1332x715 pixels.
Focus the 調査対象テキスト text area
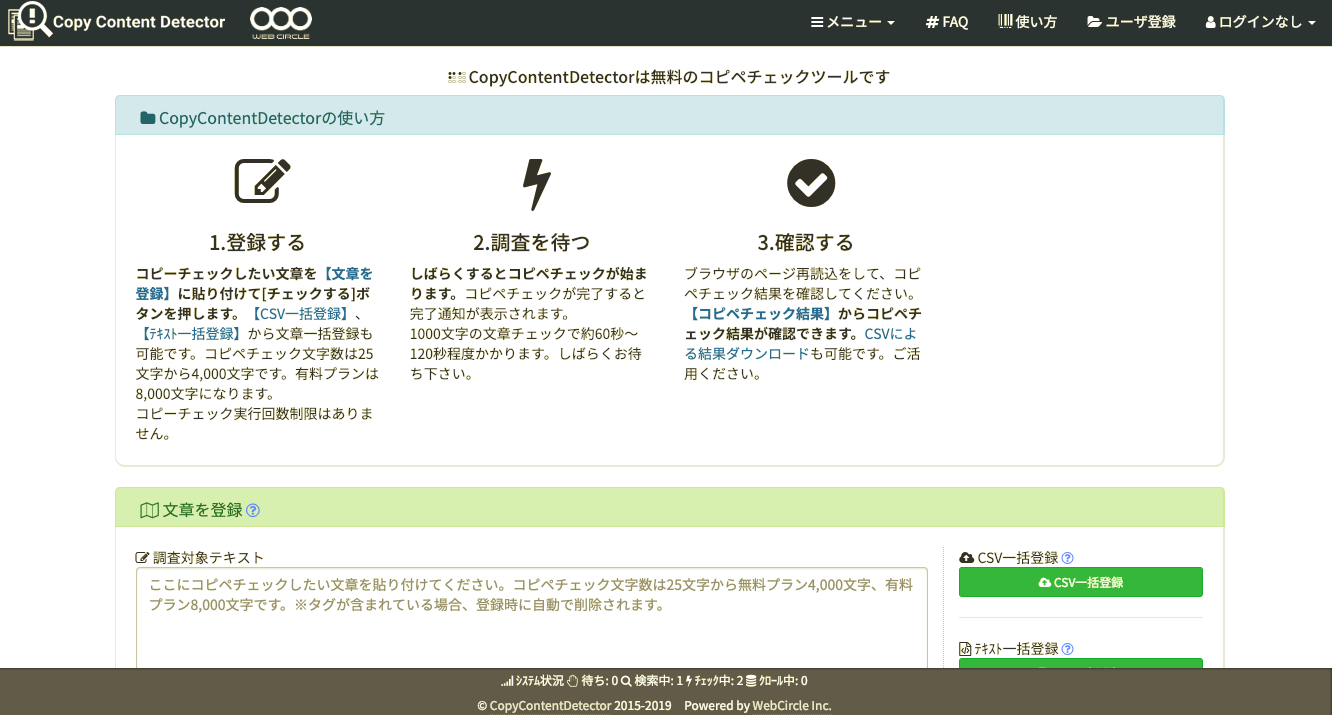click(532, 618)
